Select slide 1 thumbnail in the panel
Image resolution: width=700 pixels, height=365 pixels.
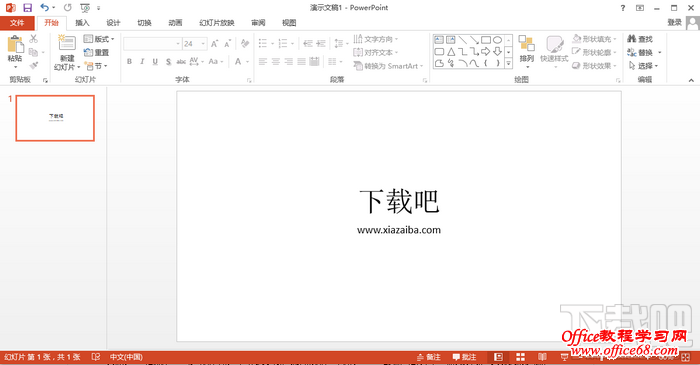click(55, 118)
